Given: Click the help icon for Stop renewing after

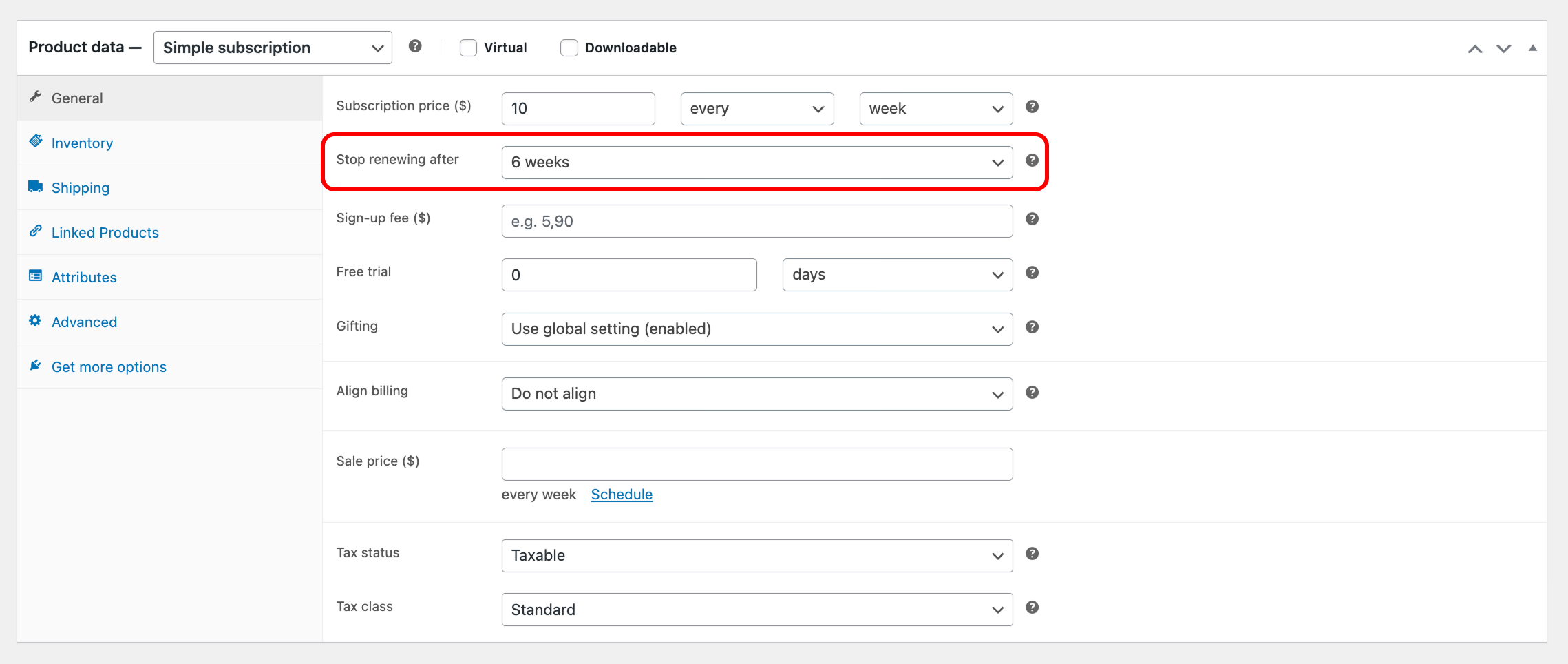Looking at the screenshot, I should 1032,160.
